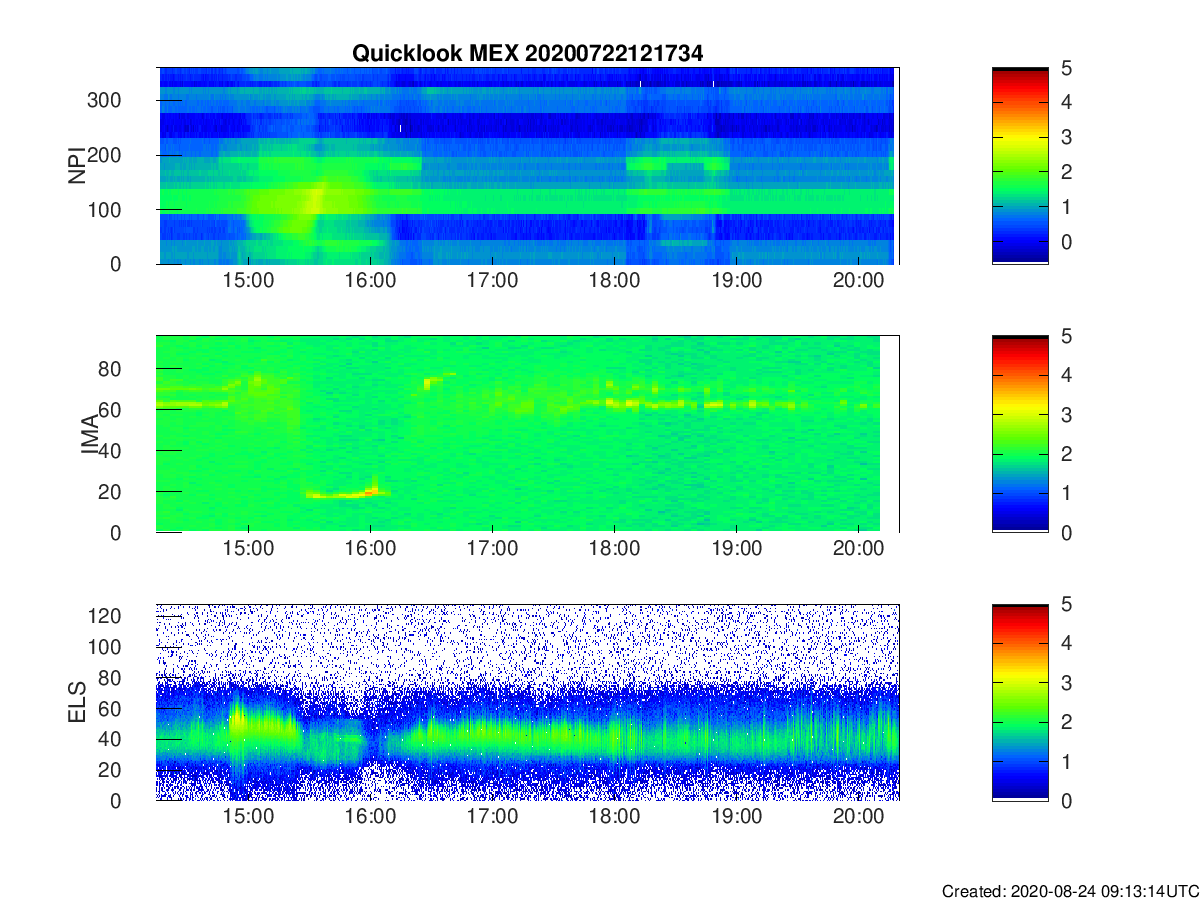Image resolution: width=1200 pixels, height=900 pixels.
Task: Click the '20:00' tick under the ELS plot
Action: pyautogui.click(x=858, y=818)
